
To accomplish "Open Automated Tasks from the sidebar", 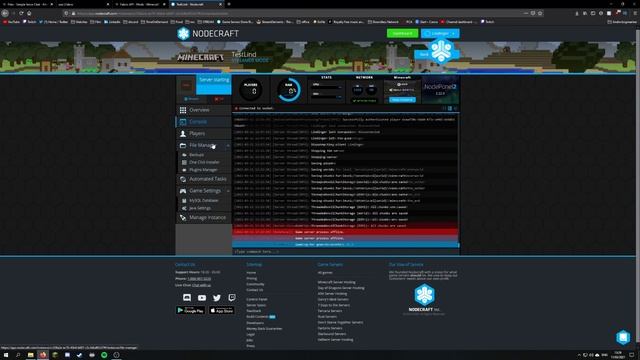I will coord(203,179).
